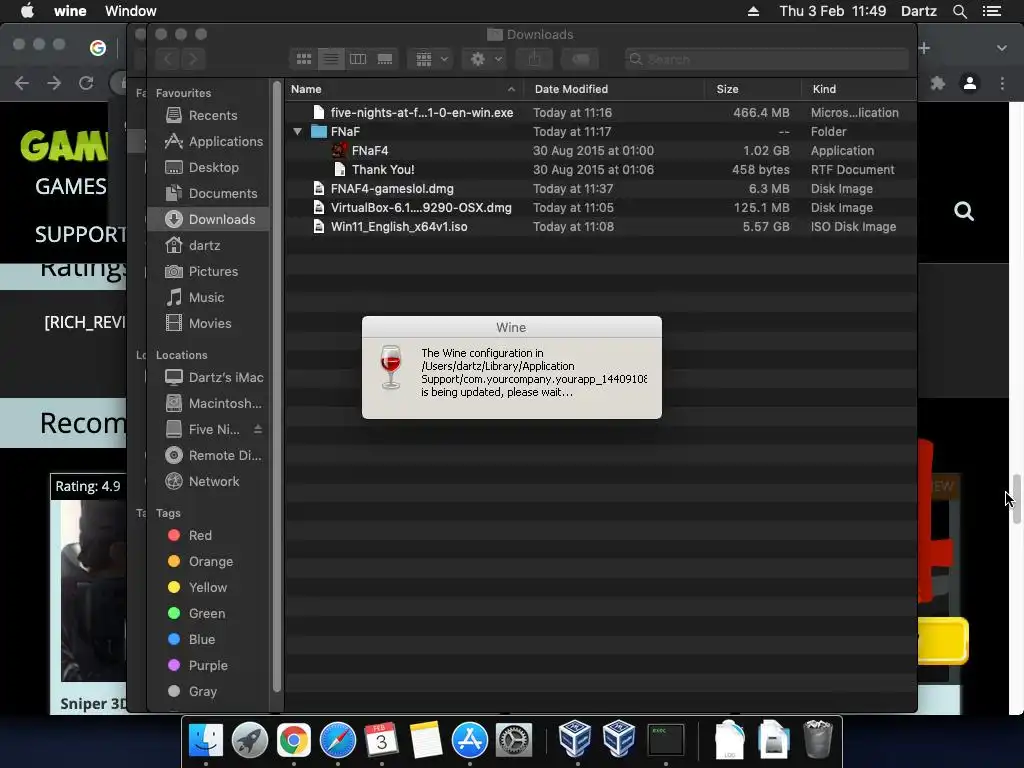The width and height of the screenshot is (1024, 768).
Task: Click the Chrome page vertical scrollbar
Action: coord(1017,499)
